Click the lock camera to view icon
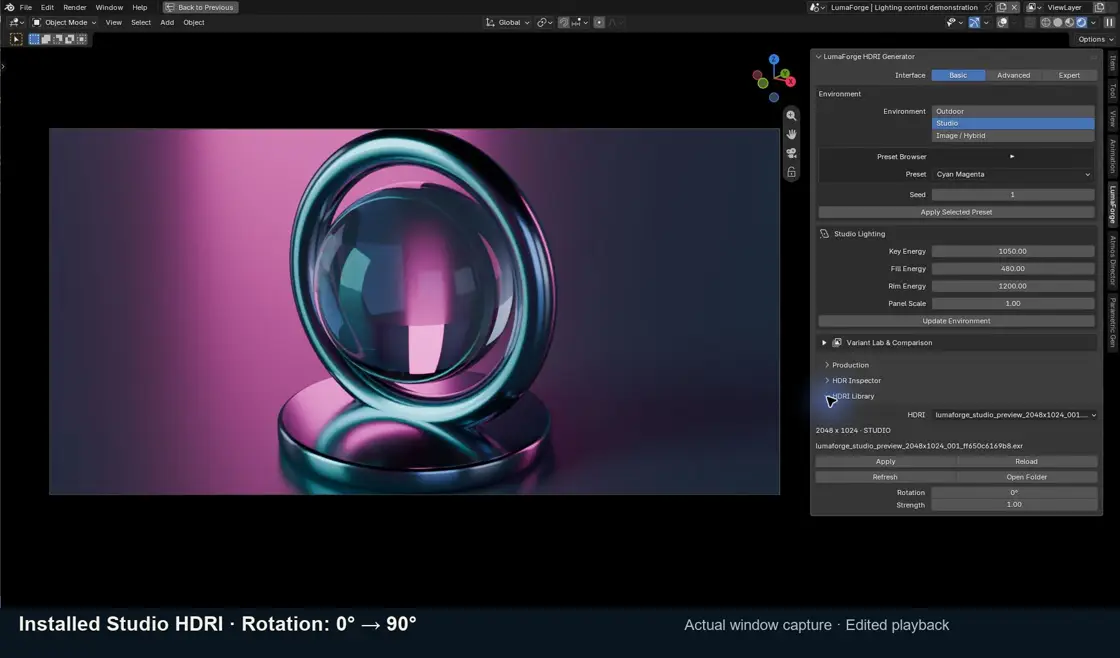The image size is (1120, 658). click(x=791, y=172)
